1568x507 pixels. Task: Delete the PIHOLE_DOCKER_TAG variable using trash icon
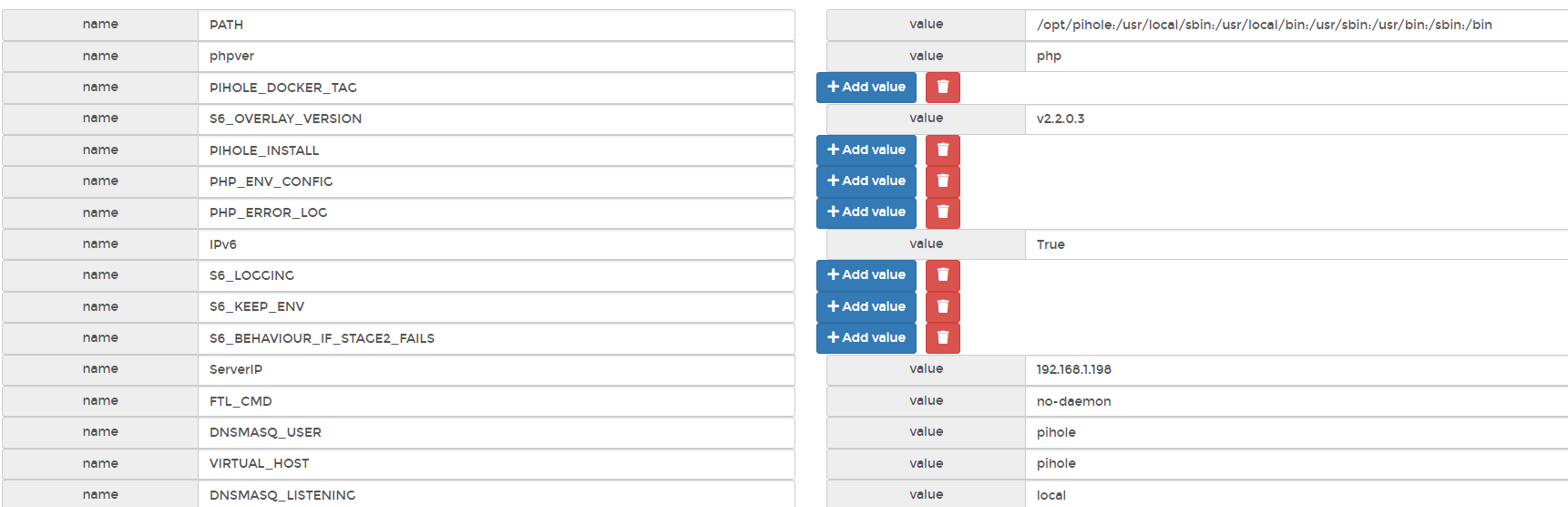point(942,88)
